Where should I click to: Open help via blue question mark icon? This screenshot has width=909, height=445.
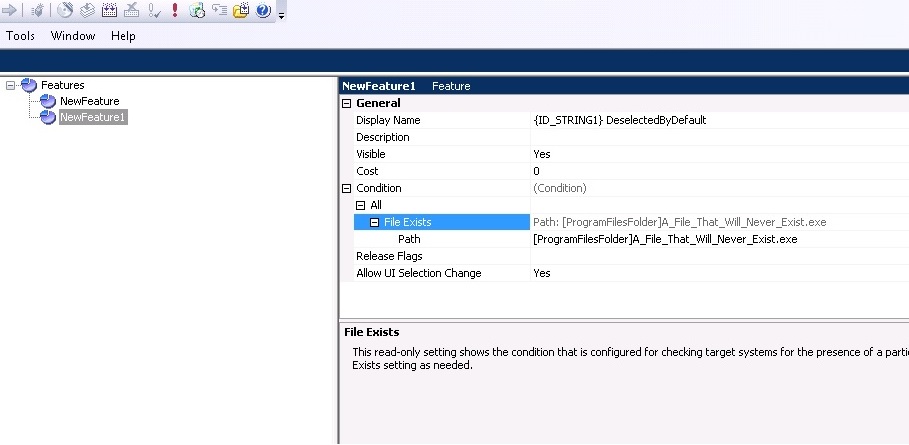(x=263, y=10)
